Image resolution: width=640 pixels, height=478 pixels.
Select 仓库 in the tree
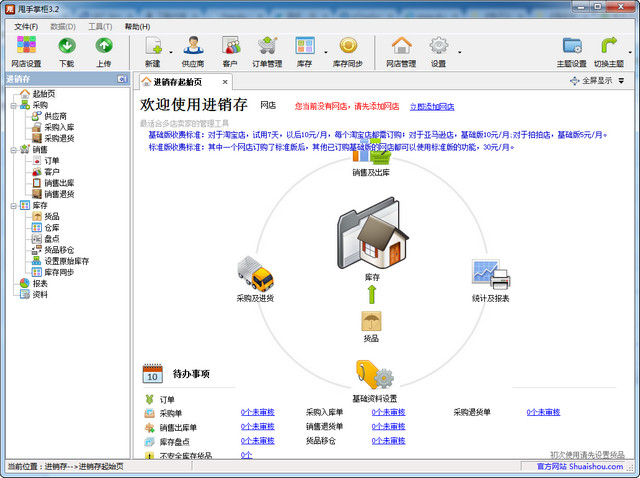[51, 228]
